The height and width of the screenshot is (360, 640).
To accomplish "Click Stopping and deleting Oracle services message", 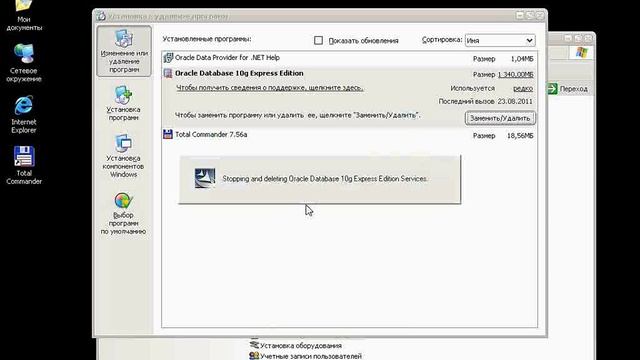I will coord(324,179).
